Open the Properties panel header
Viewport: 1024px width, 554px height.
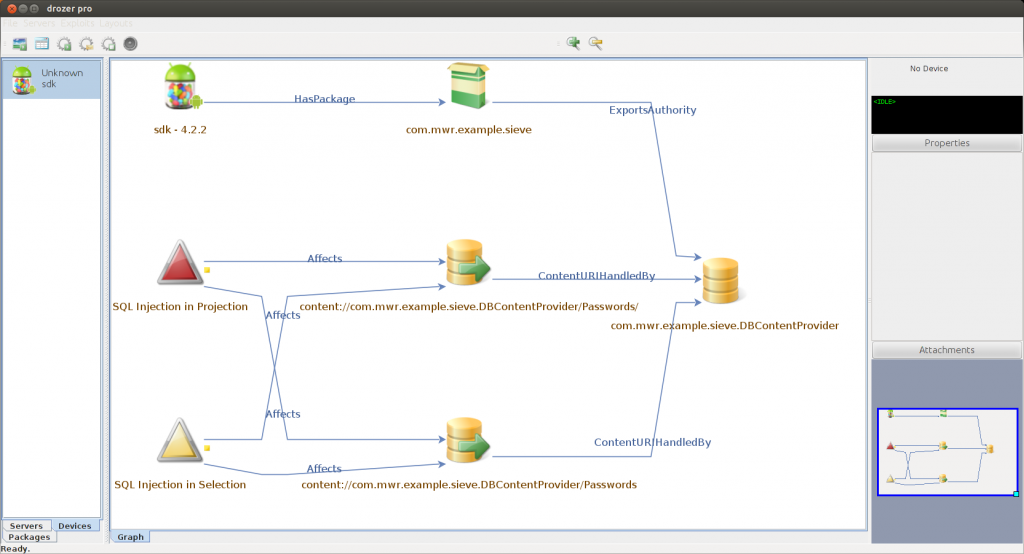[x=946, y=143]
